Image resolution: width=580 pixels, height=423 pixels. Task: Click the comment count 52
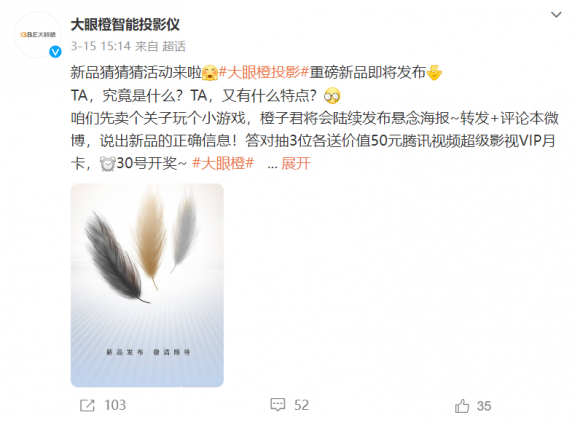point(301,405)
